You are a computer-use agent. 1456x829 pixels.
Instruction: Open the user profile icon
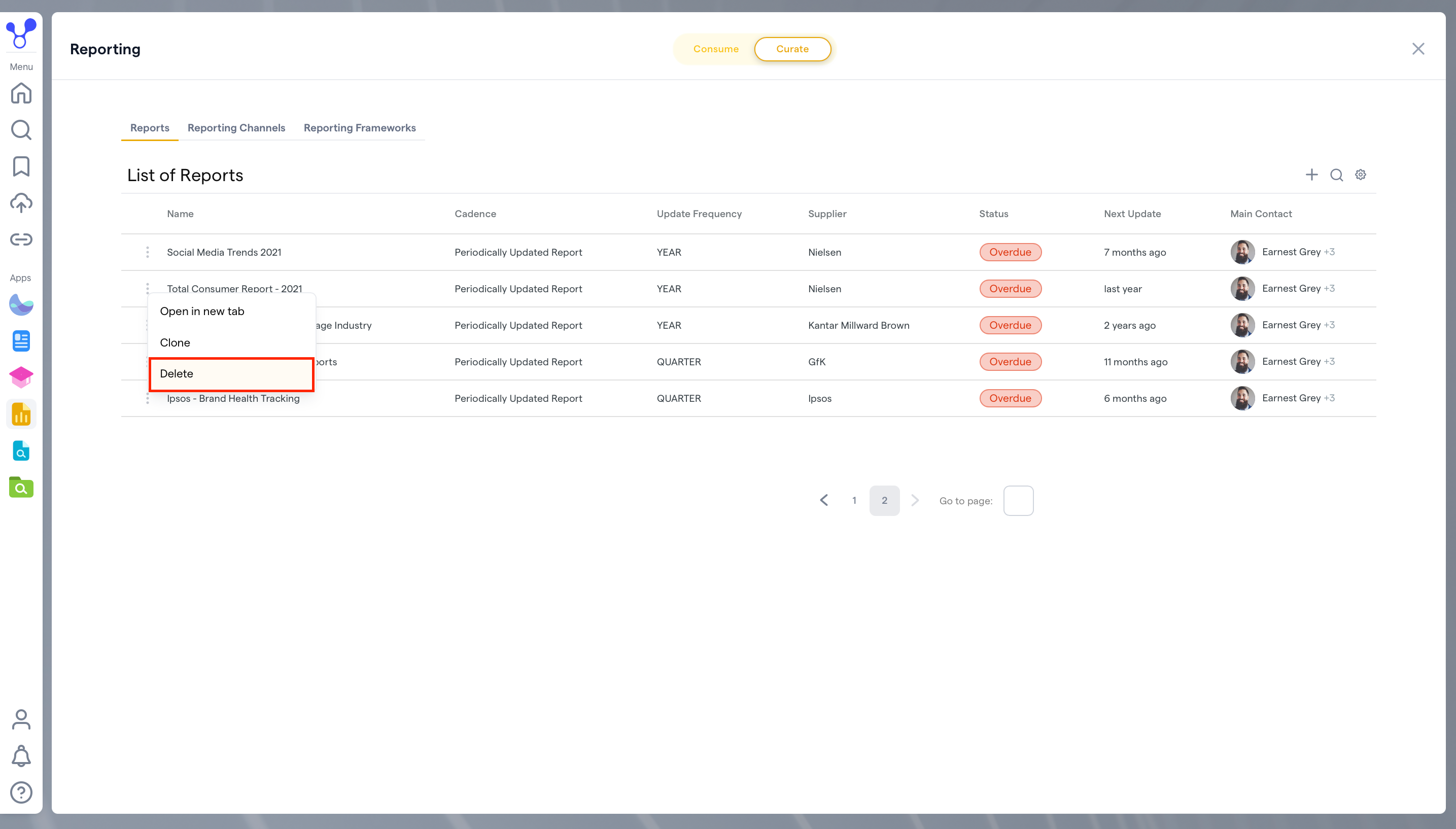21,720
